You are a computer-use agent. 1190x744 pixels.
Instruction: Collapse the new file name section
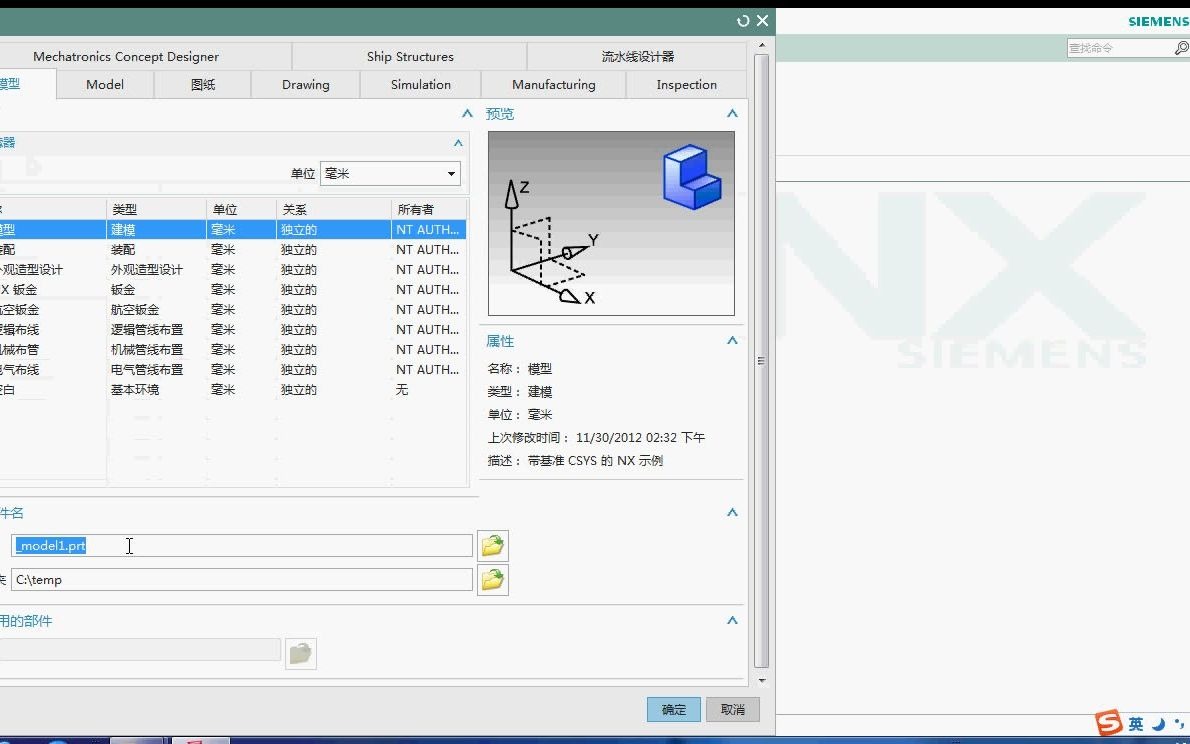(732, 512)
